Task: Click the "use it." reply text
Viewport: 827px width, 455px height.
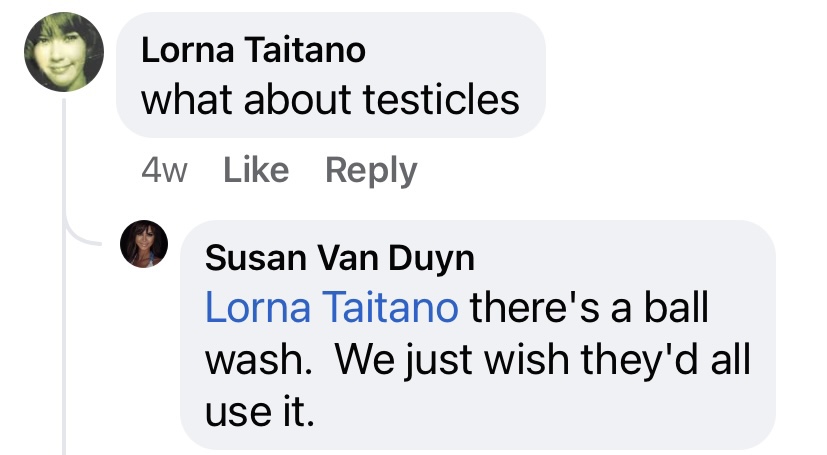Action: coord(260,411)
